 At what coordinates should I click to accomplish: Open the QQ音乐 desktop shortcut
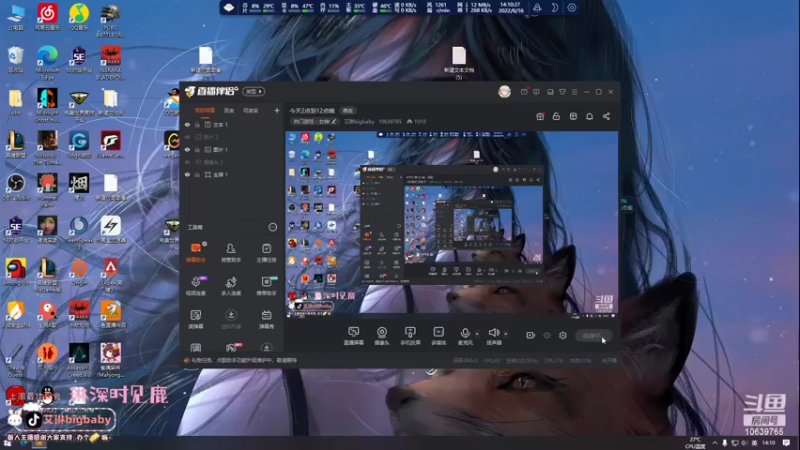pos(79,16)
